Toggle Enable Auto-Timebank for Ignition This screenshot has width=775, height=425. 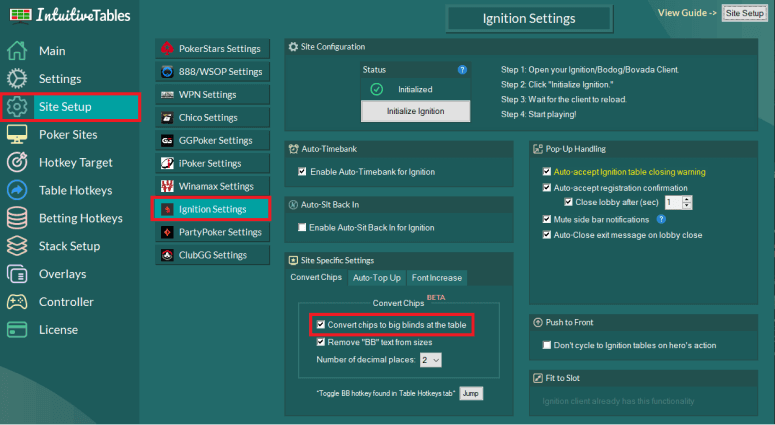[302, 171]
